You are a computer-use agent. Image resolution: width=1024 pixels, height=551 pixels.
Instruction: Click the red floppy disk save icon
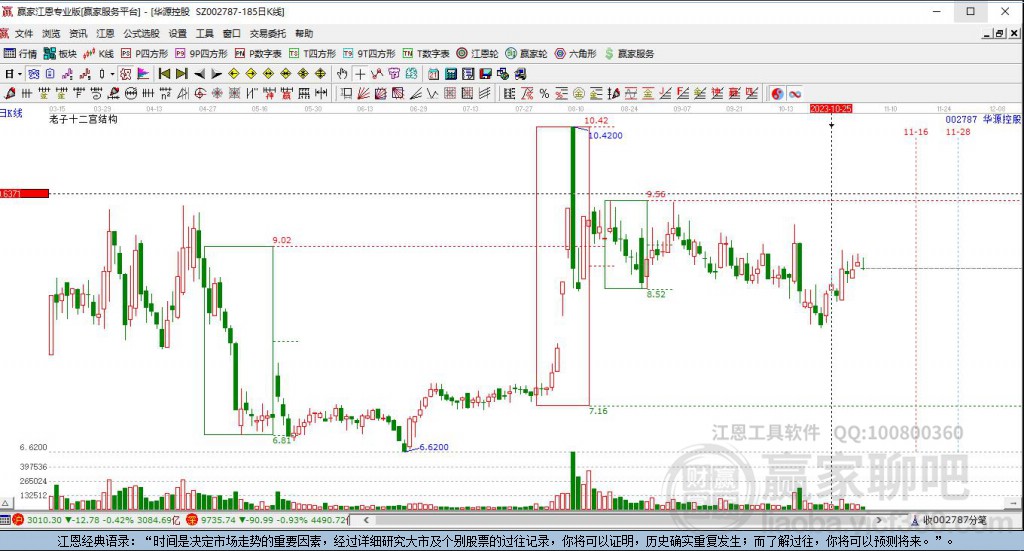point(485,74)
